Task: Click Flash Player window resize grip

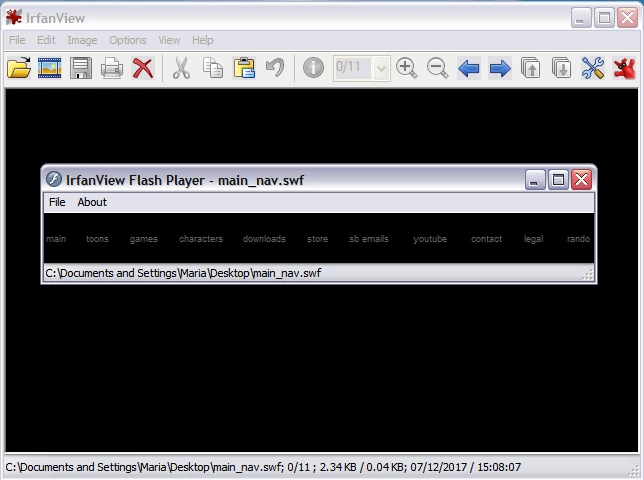Action: [x=588, y=275]
